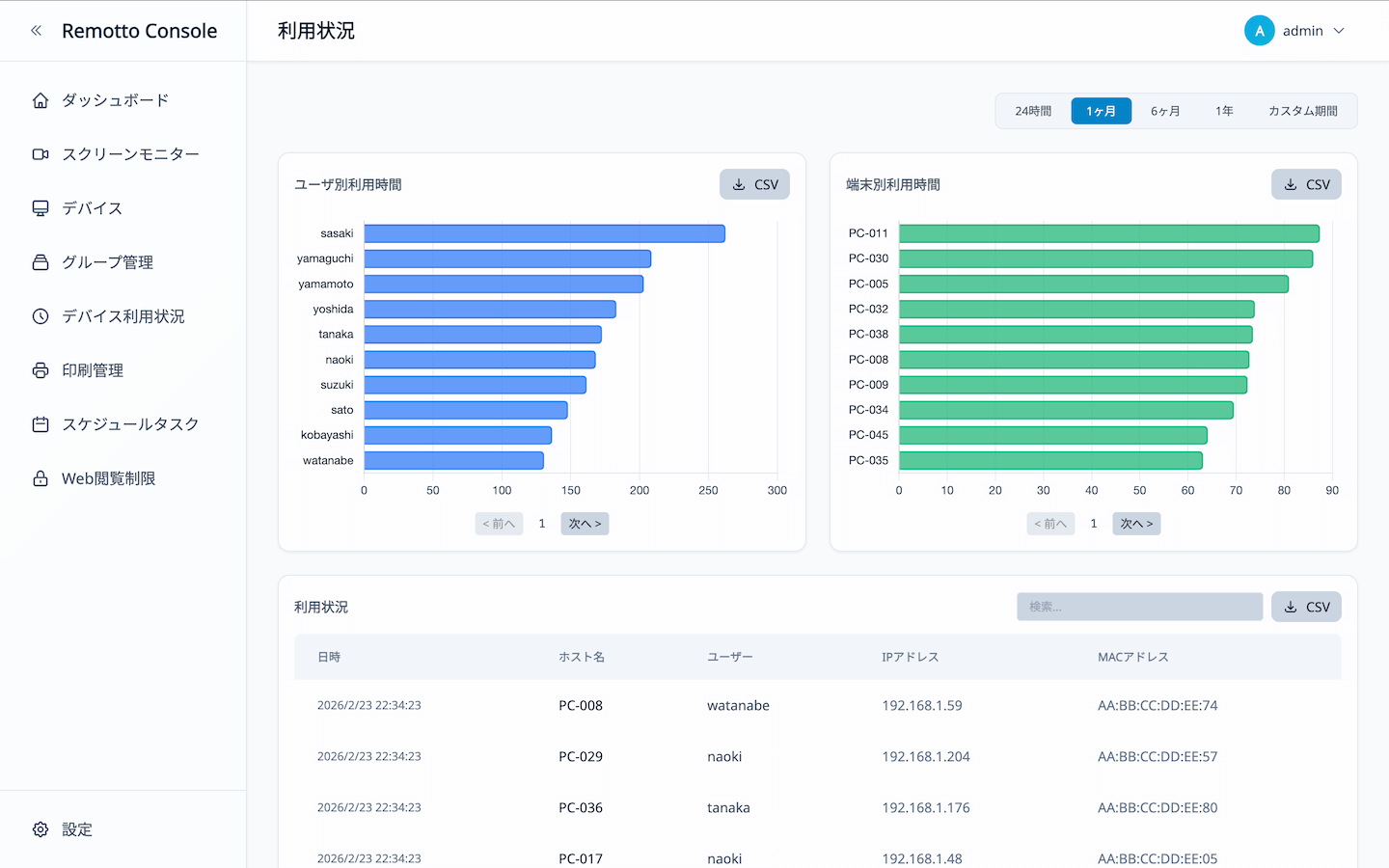The image size is (1389, 868).
Task: Click page number 1 under device chart
Action: pyautogui.click(x=1094, y=524)
